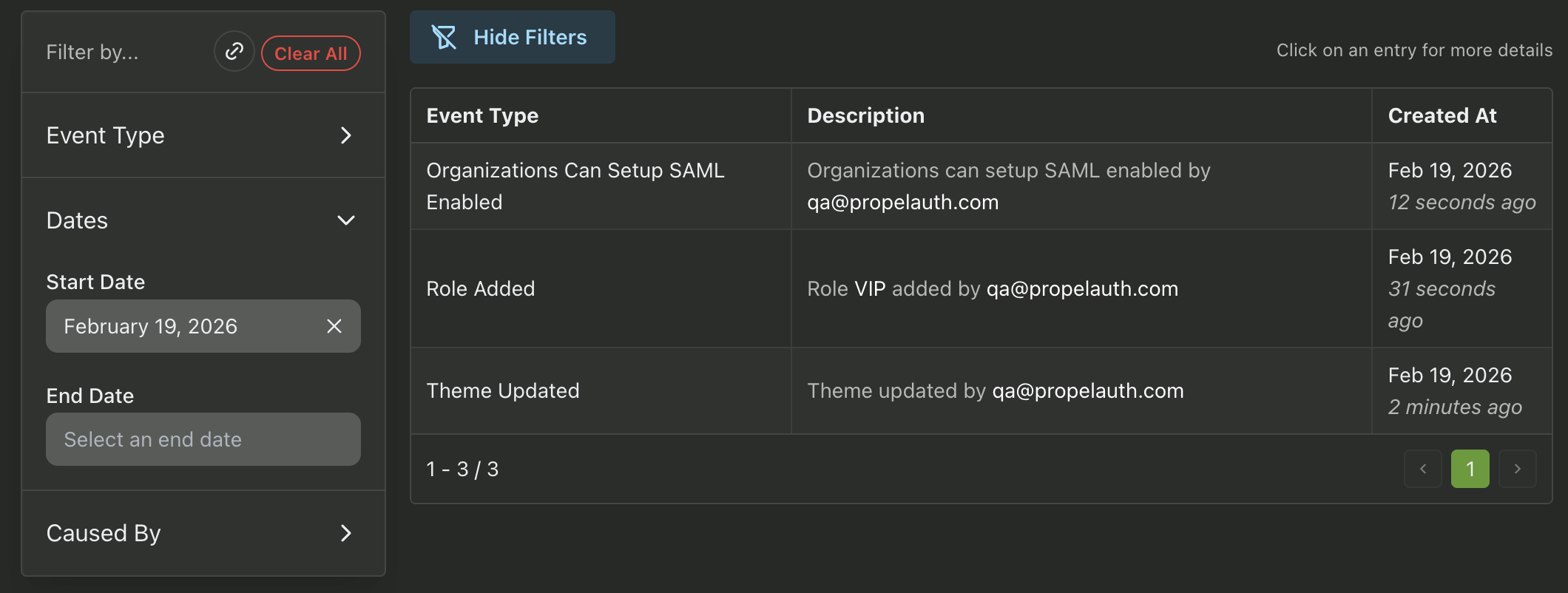Click the Event Type column header
The height and width of the screenshot is (593, 1568).
pos(482,115)
